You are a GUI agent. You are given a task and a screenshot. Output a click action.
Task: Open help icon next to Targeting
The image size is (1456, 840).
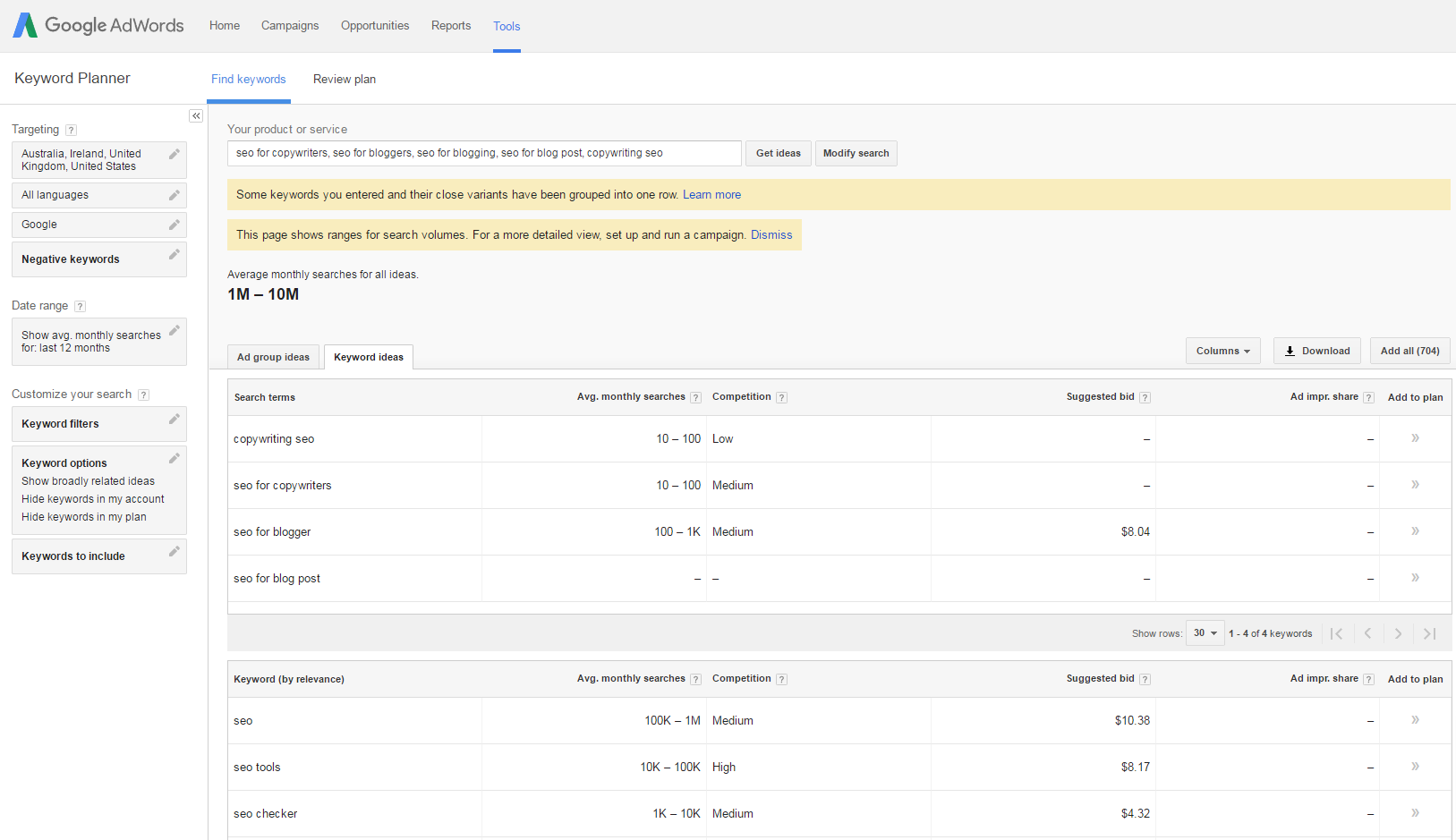[x=72, y=130]
